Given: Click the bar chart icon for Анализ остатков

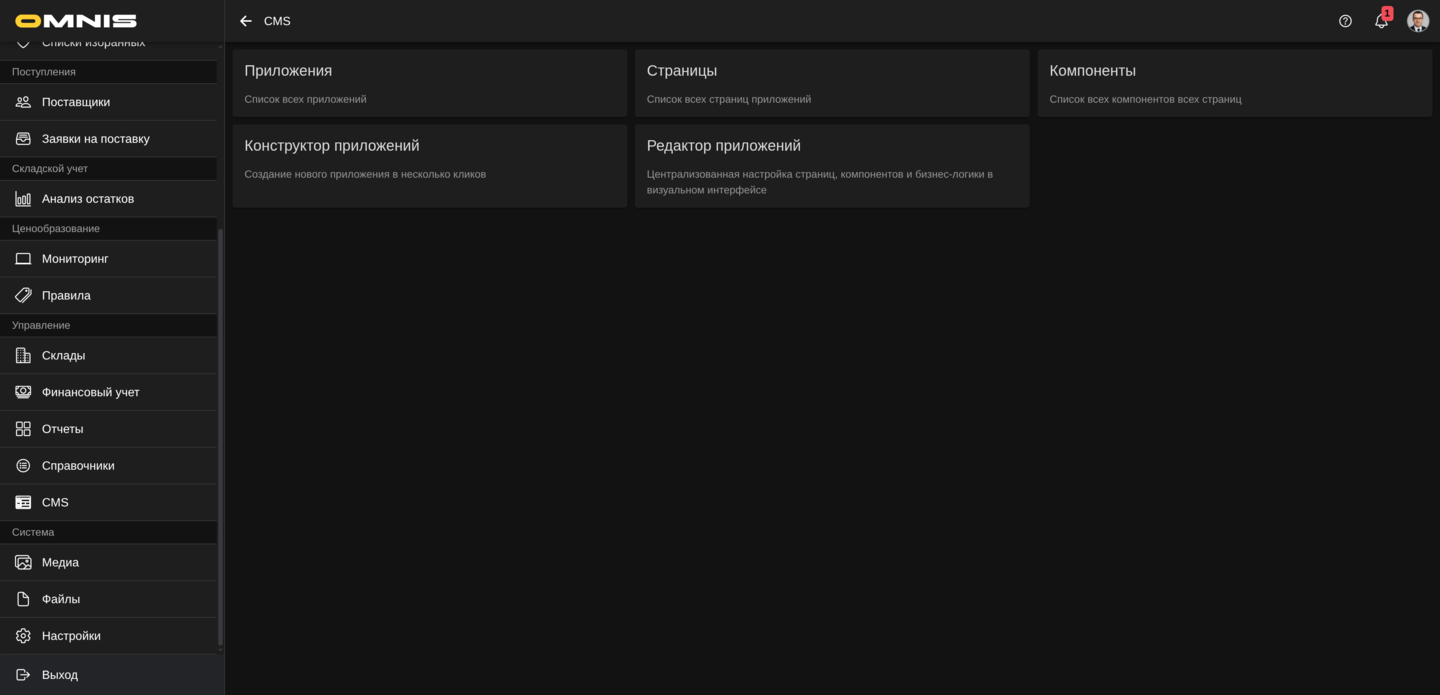Looking at the screenshot, I should pos(23,199).
